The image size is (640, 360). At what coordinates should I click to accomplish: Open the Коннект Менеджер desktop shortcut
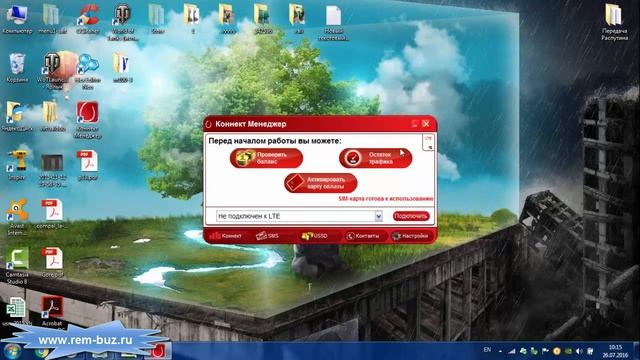coord(87,120)
